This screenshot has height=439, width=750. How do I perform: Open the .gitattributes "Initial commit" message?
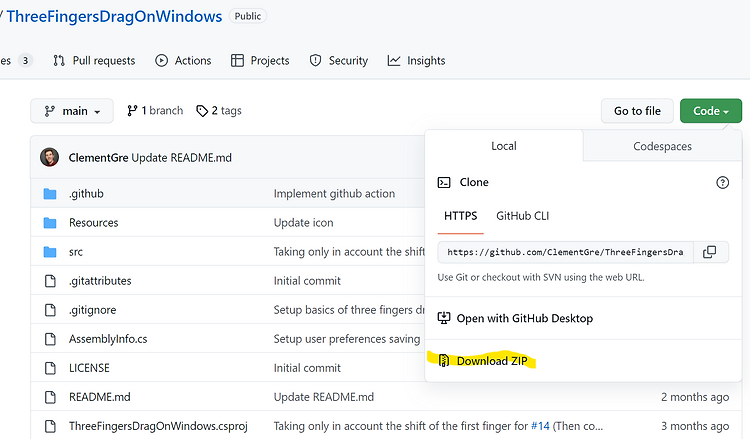307,281
